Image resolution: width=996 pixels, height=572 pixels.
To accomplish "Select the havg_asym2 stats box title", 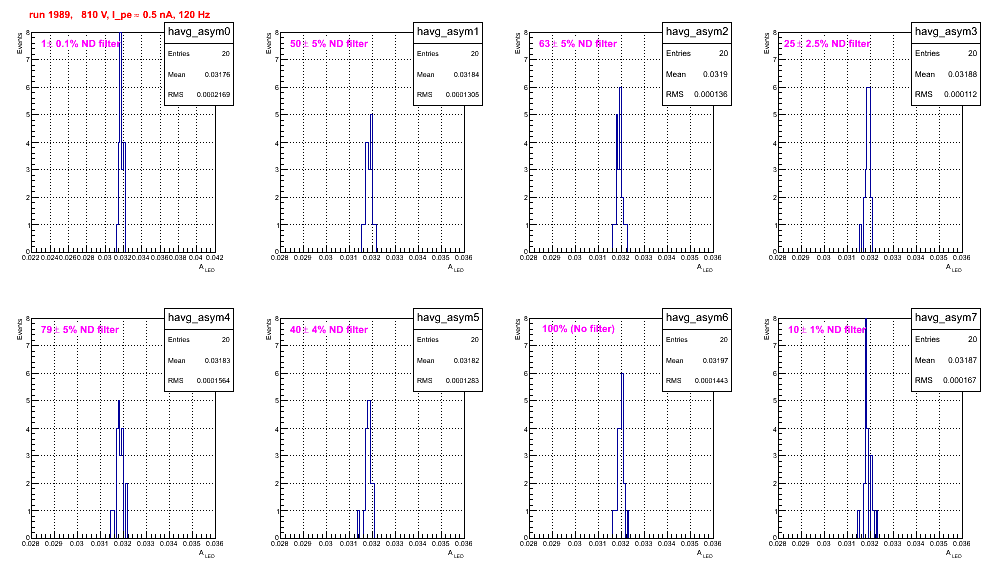I will pos(697,31).
